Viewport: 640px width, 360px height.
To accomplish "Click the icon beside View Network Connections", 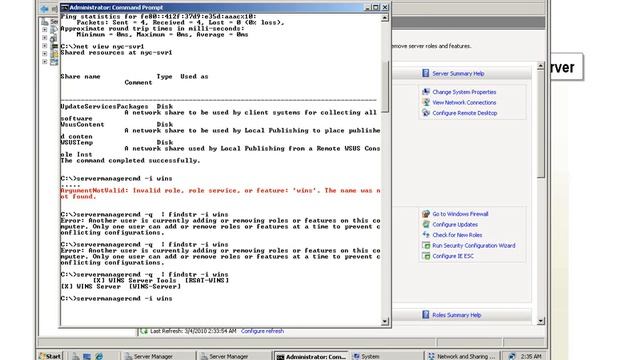I will click(x=426, y=102).
